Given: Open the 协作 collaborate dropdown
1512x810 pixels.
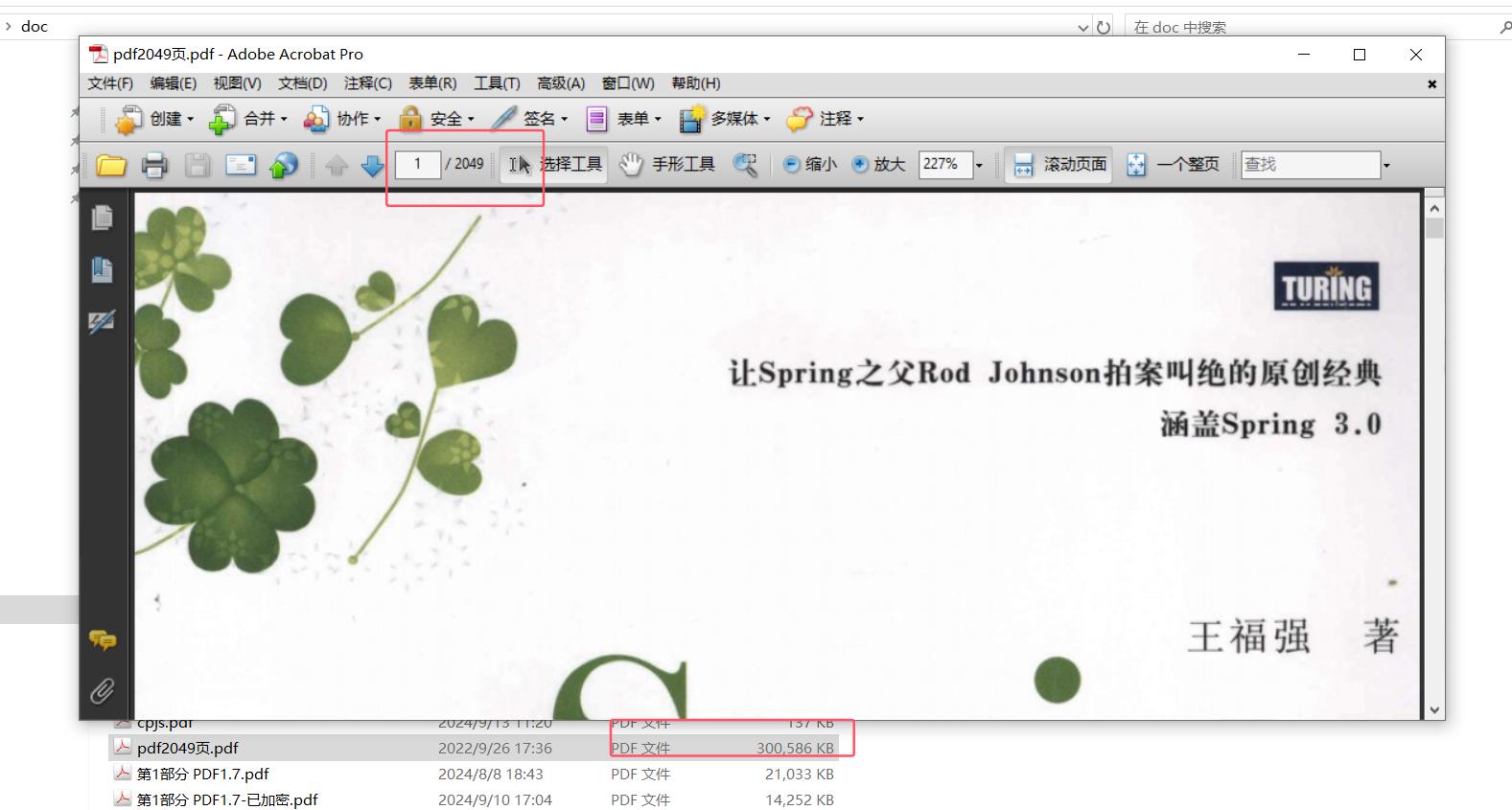Looking at the screenshot, I should tap(342, 119).
